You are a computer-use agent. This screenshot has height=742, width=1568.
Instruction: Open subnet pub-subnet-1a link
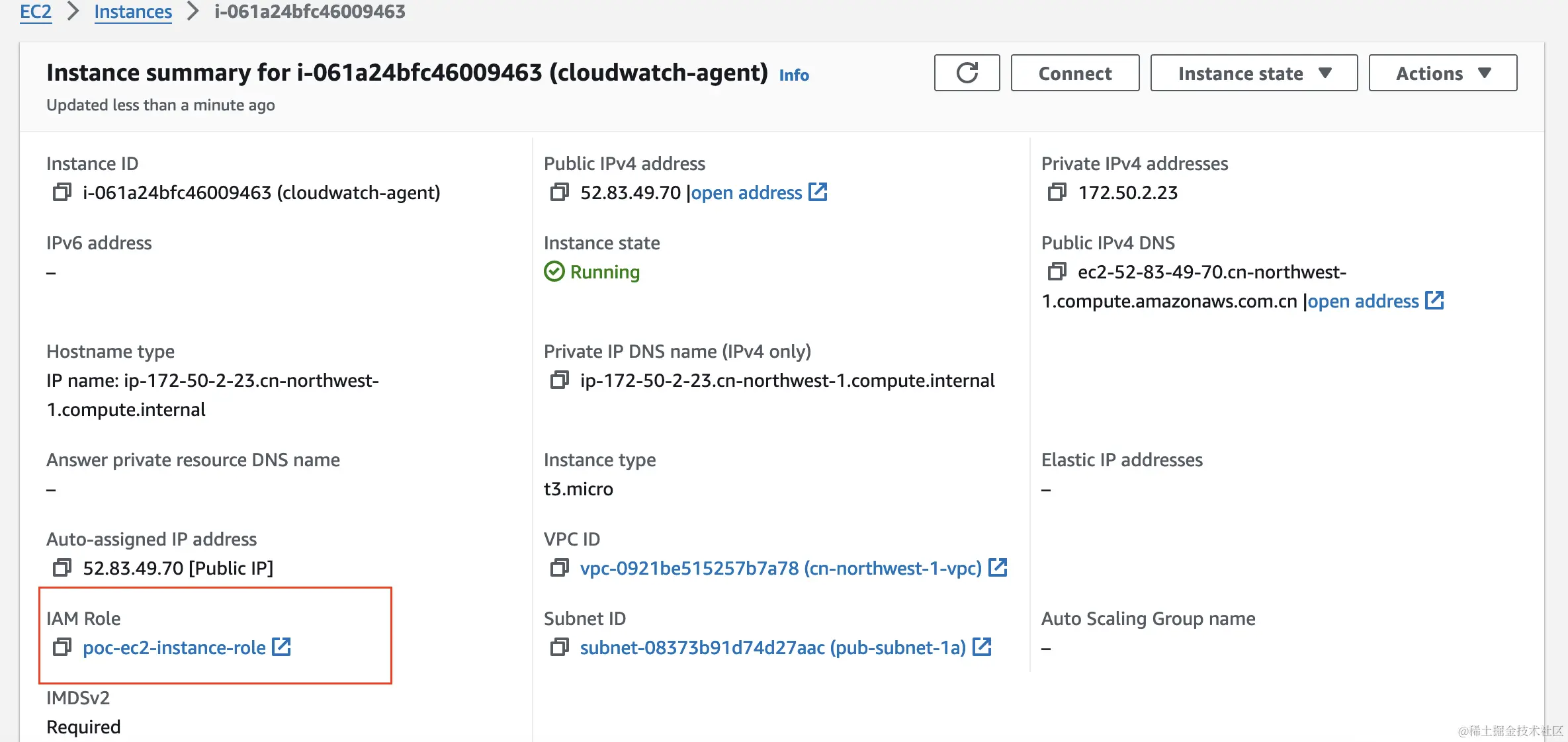773,647
